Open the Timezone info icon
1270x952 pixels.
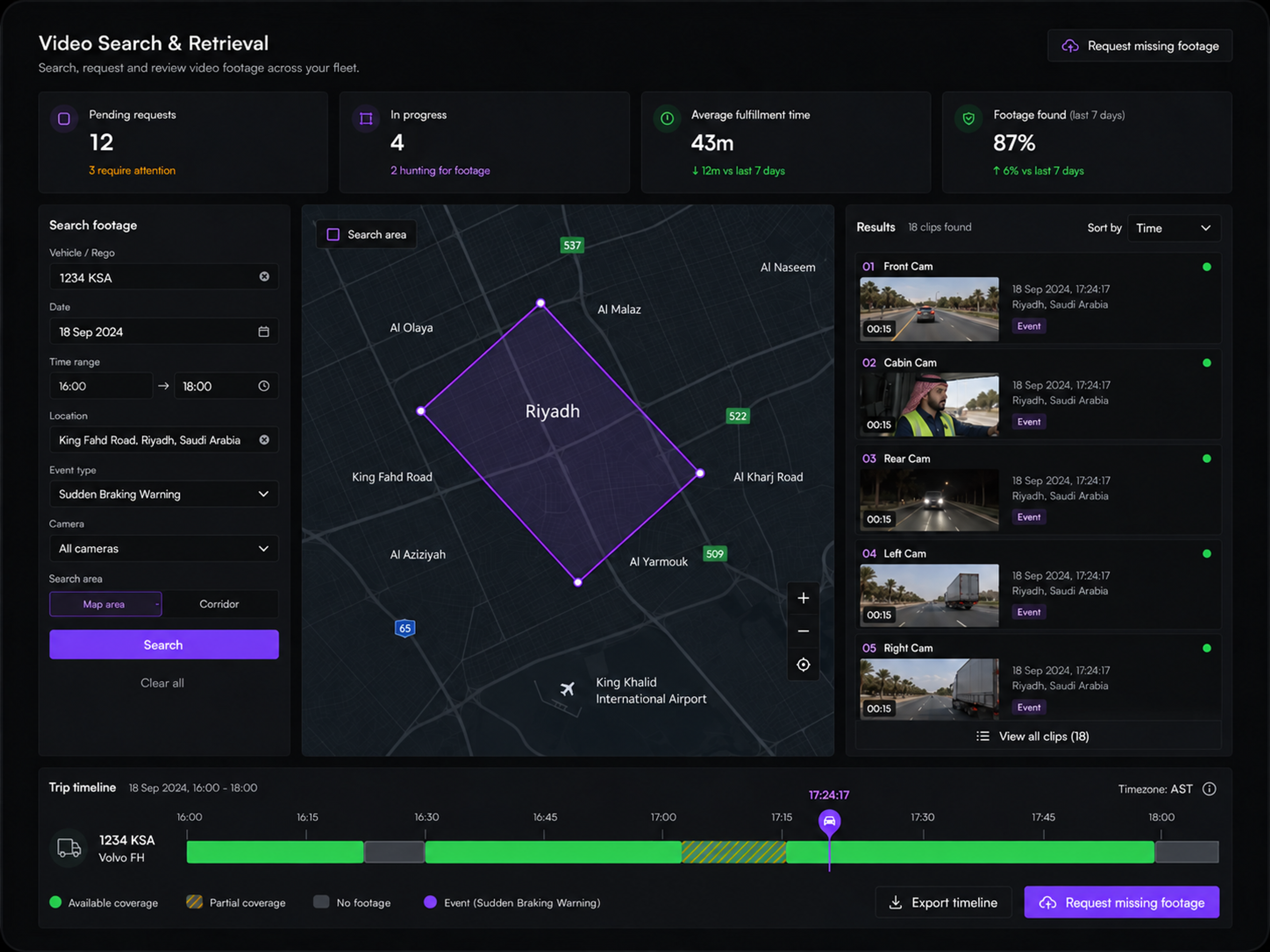[1209, 789]
